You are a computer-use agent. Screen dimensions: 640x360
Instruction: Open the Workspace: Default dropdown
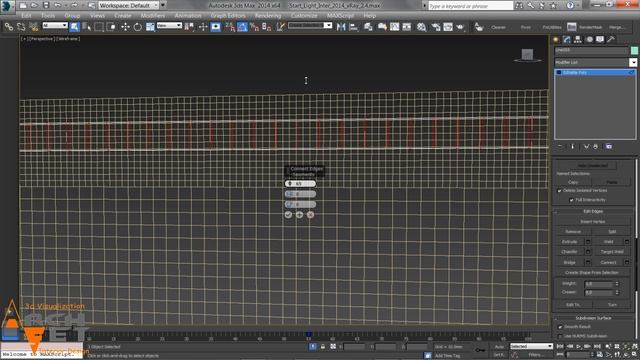click(129, 5)
